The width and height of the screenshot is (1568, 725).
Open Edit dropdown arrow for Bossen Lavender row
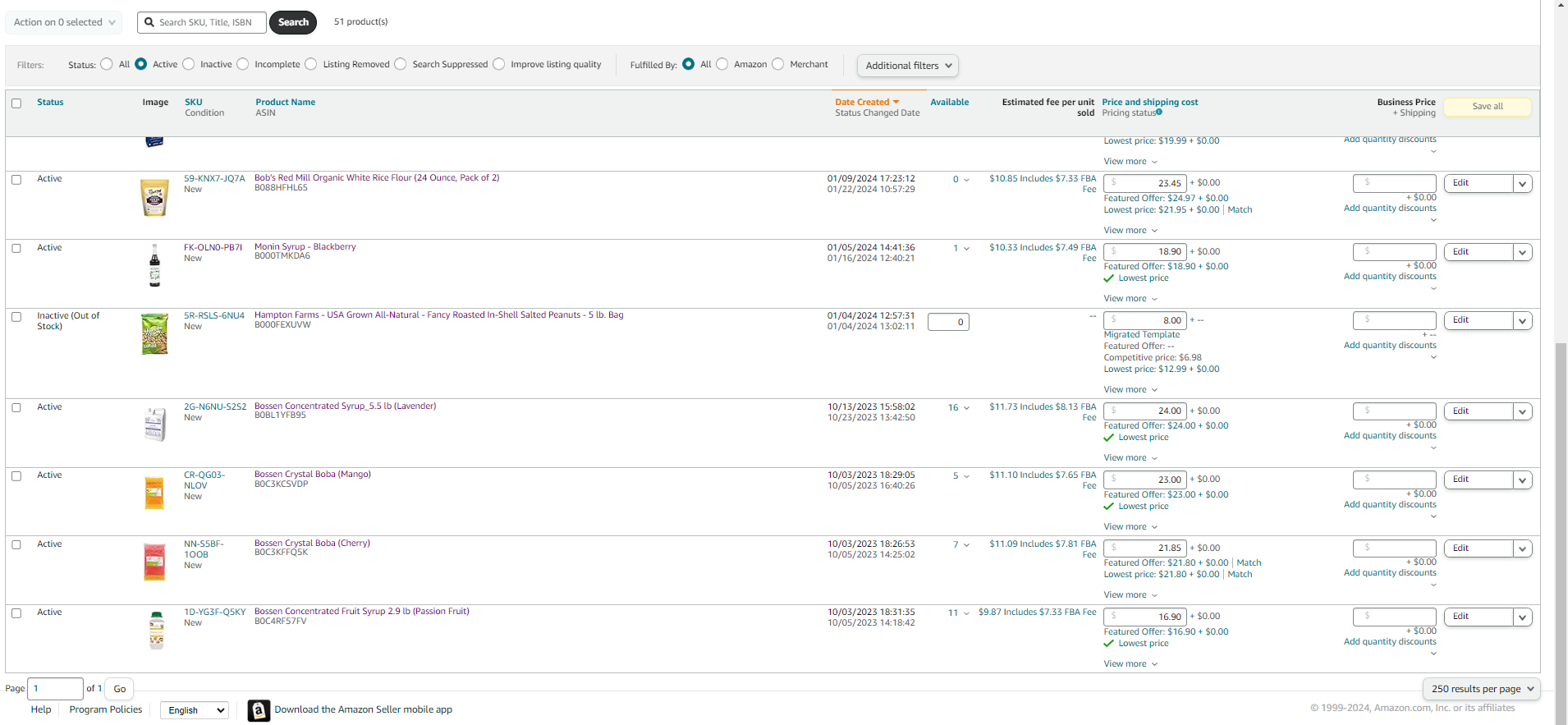click(x=1523, y=412)
